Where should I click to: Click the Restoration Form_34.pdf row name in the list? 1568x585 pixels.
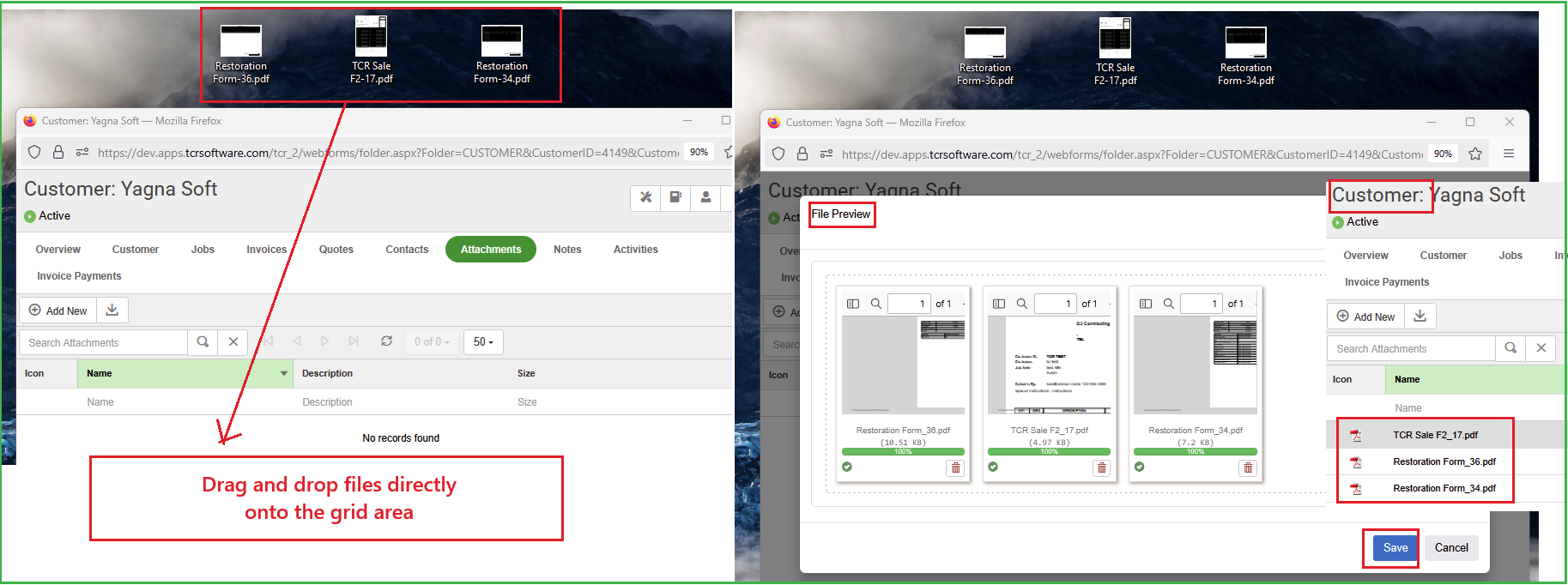tap(1444, 489)
